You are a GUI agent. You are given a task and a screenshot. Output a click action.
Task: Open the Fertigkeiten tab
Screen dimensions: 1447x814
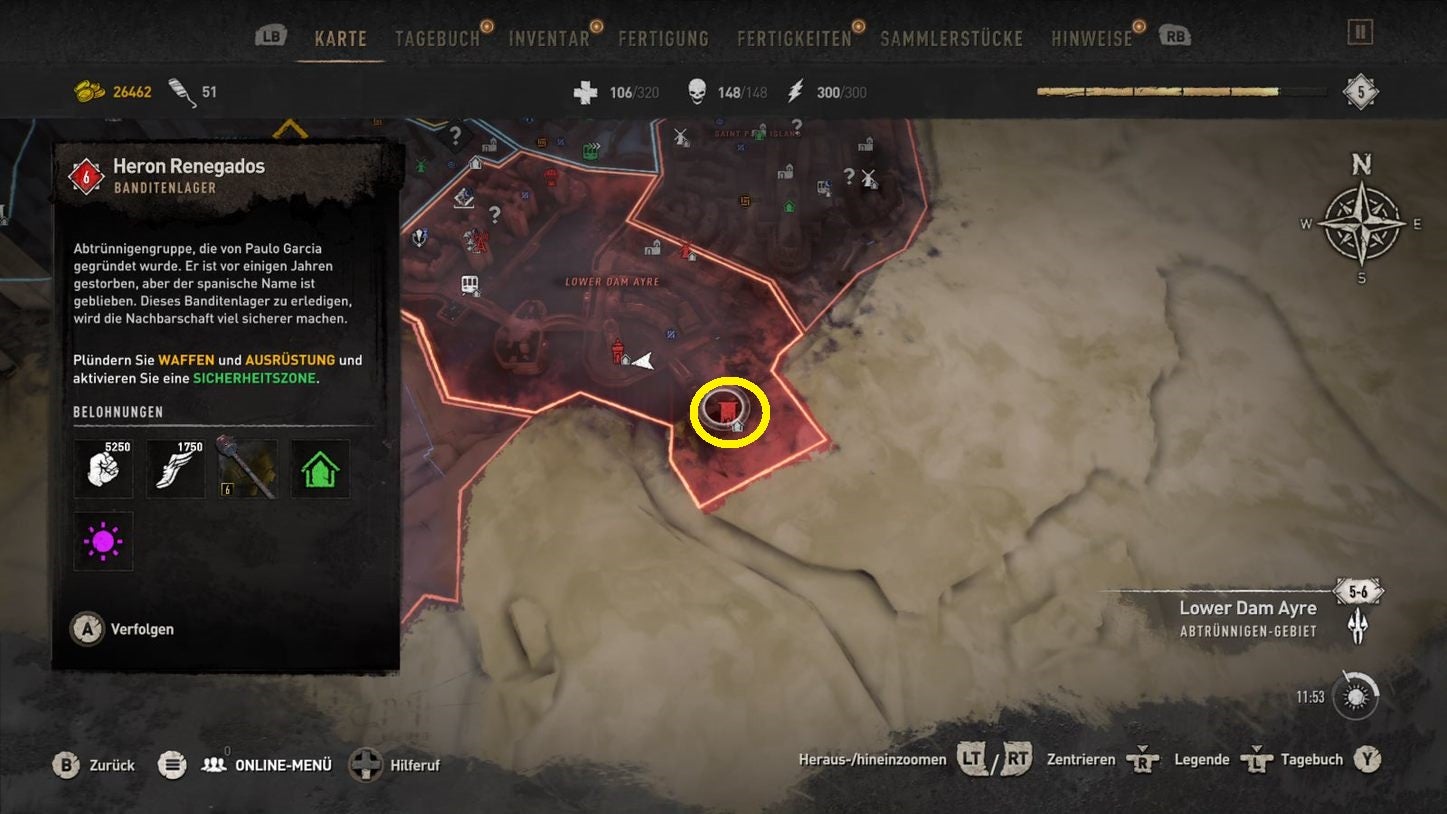794,38
